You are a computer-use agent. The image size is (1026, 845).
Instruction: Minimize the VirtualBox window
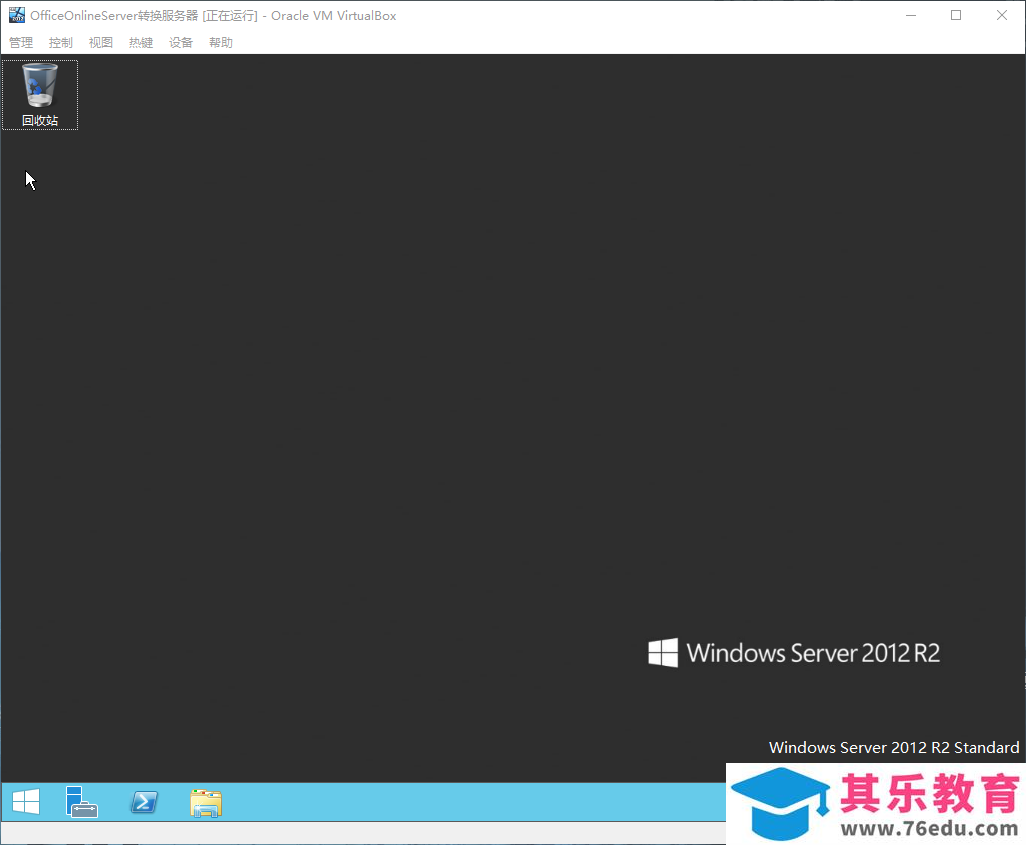point(911,15)
